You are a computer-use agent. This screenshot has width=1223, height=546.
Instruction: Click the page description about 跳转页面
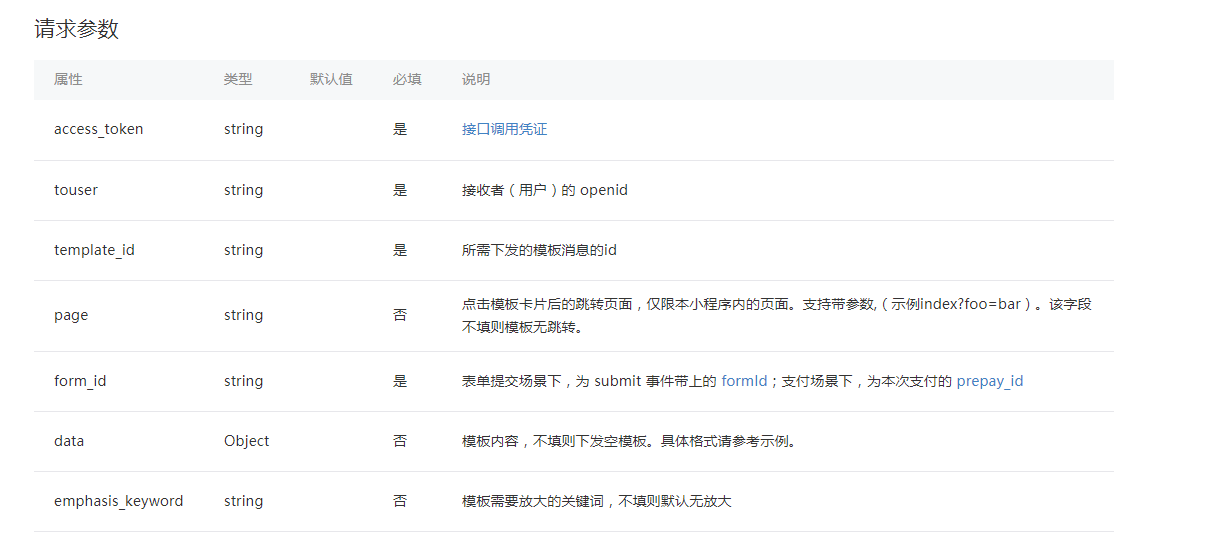pyautogui.click(x=777, y=315)
